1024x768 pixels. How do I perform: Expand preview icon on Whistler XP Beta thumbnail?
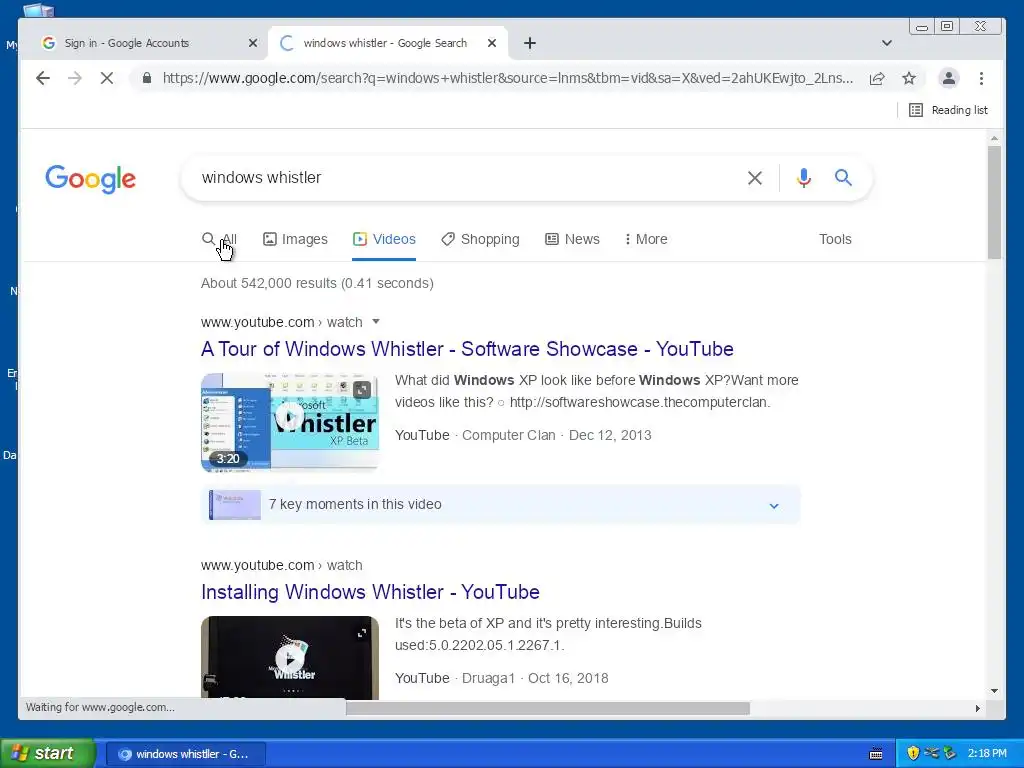[x=362, y=390]
